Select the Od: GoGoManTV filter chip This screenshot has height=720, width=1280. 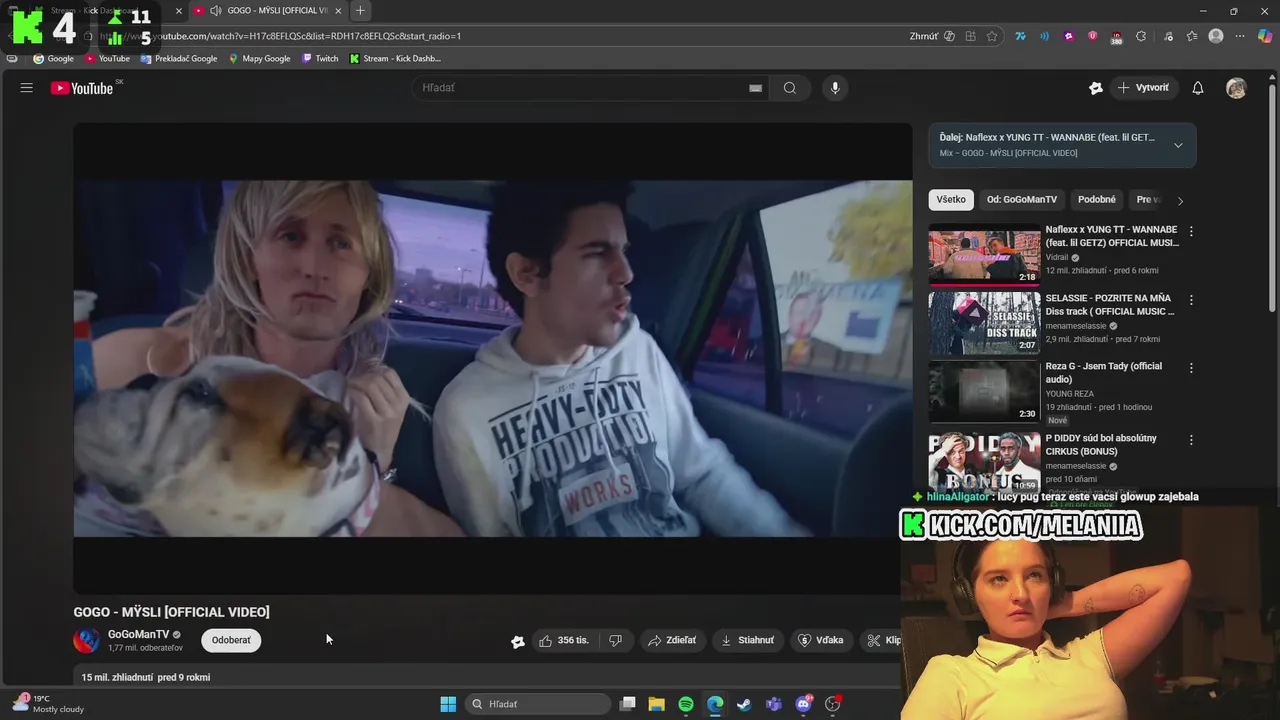coord(1021,199)
